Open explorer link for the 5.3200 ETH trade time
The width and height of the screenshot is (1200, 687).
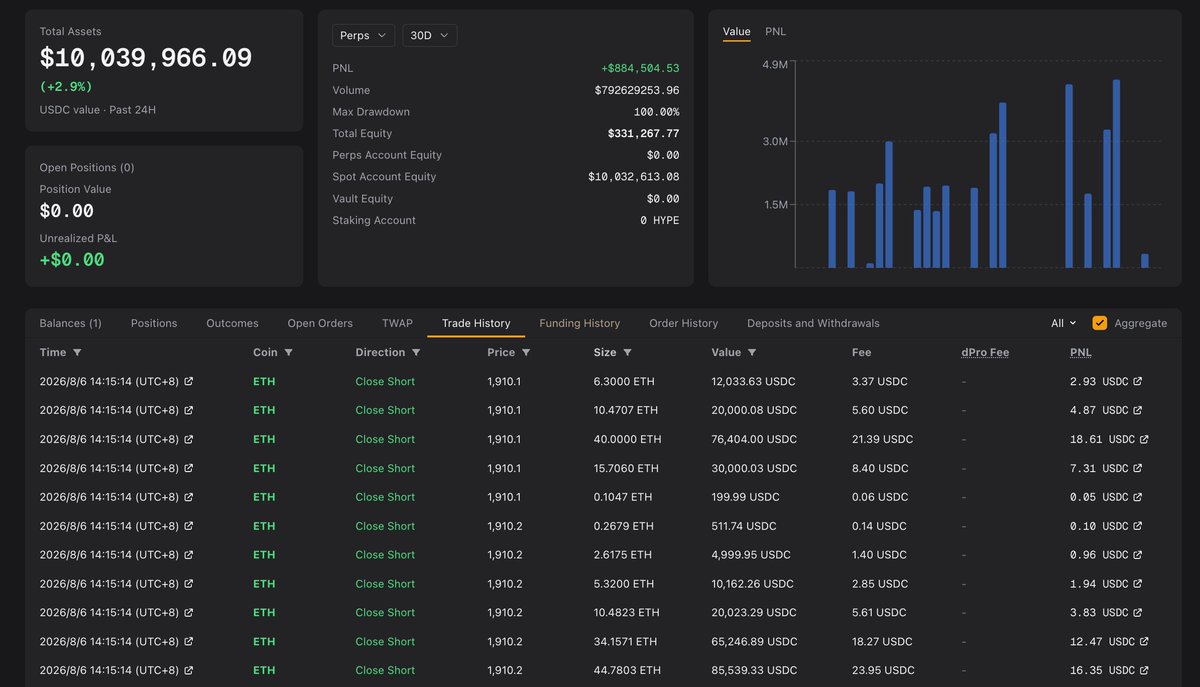pos(189,584)
